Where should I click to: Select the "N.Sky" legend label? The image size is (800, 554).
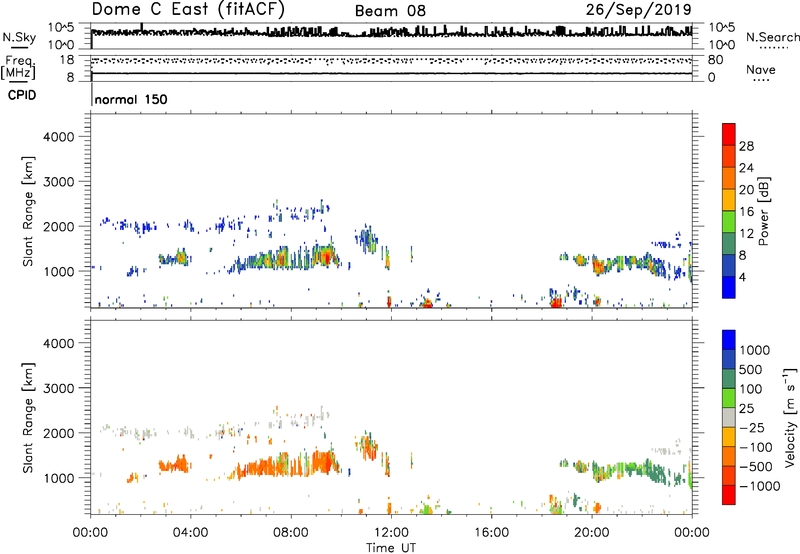19,37
